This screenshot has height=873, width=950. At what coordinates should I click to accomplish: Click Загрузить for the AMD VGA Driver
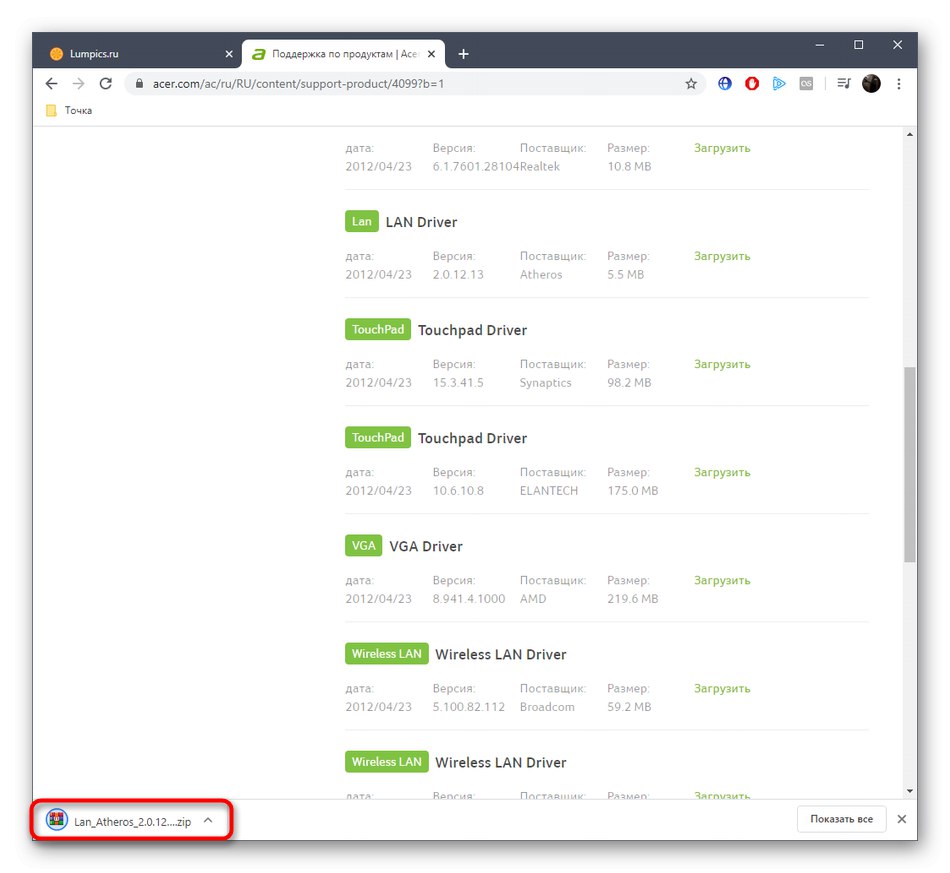pyautogui.click(x=722, y=580)
